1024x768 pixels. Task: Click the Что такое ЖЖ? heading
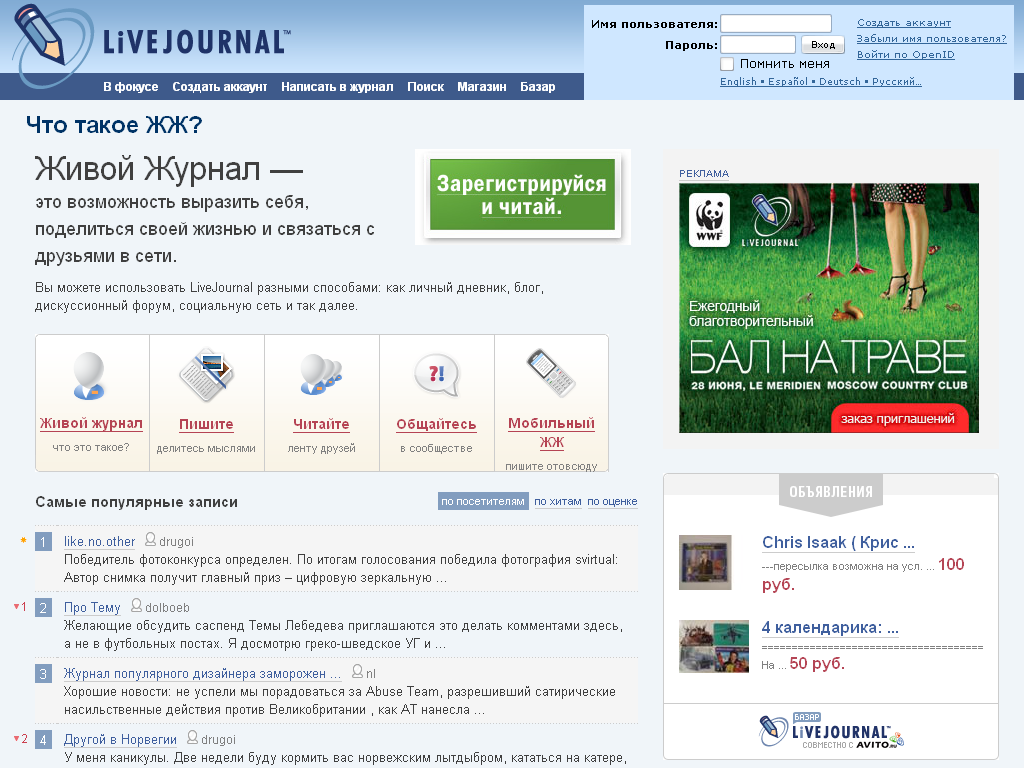pyautogui.click(x=114, y=125)
